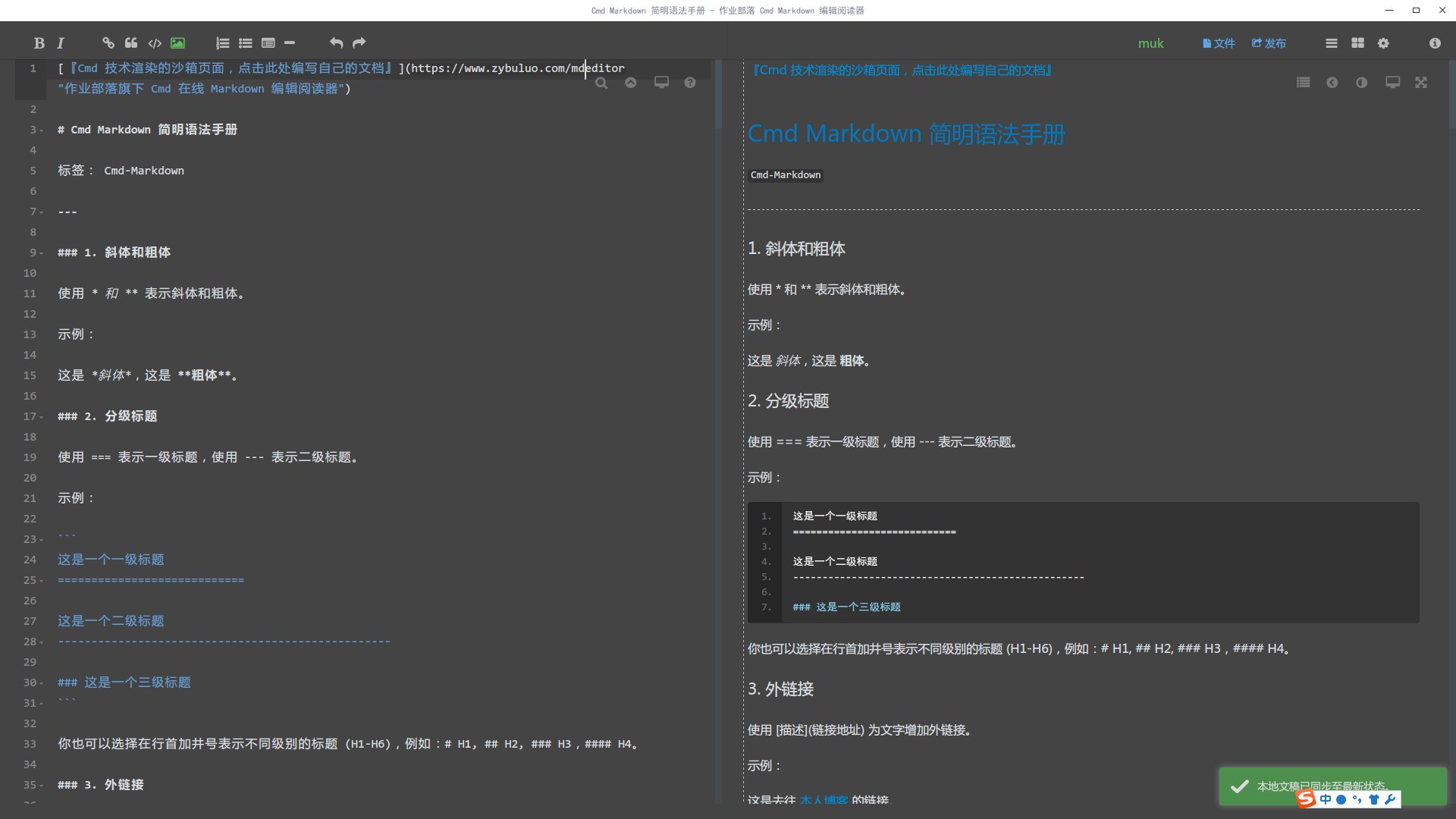Expand preview to fullscreen with arrows icon
Viewport: 1456px width, 819px height.
pyautogui.click(x=1420, y=83)
